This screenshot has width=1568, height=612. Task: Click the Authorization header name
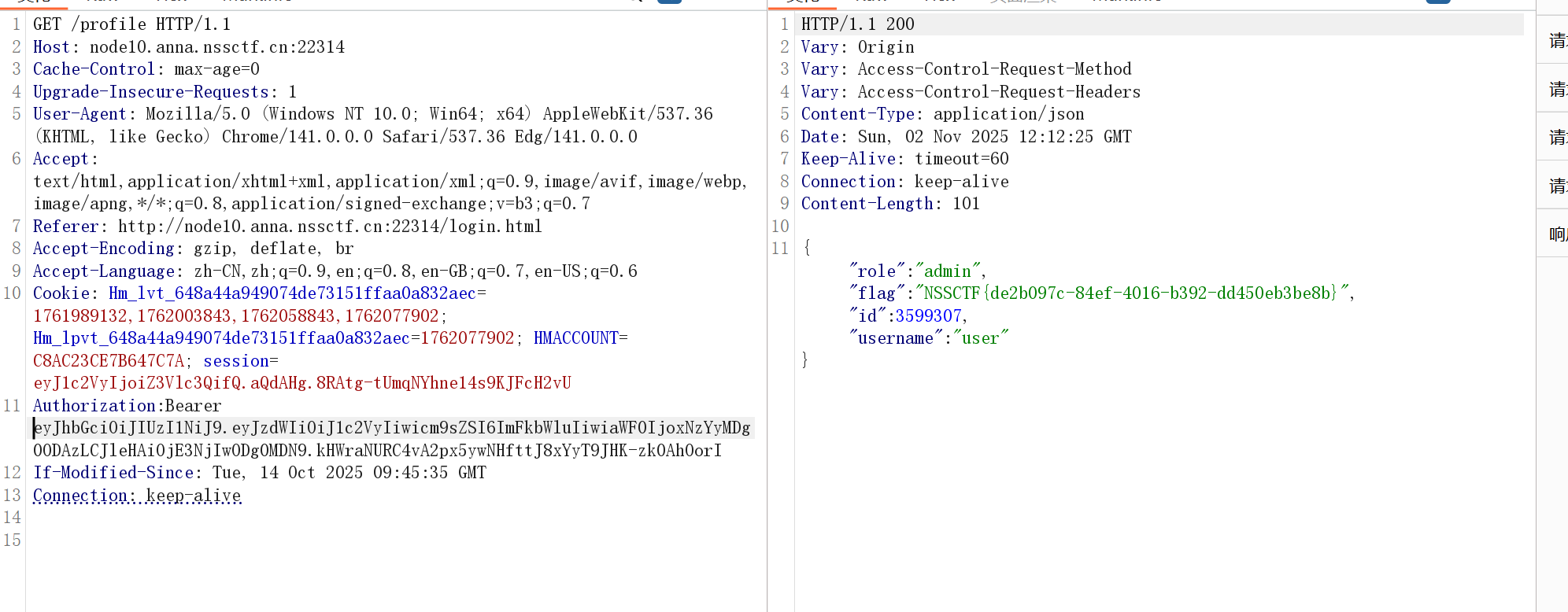coord(94,406)
